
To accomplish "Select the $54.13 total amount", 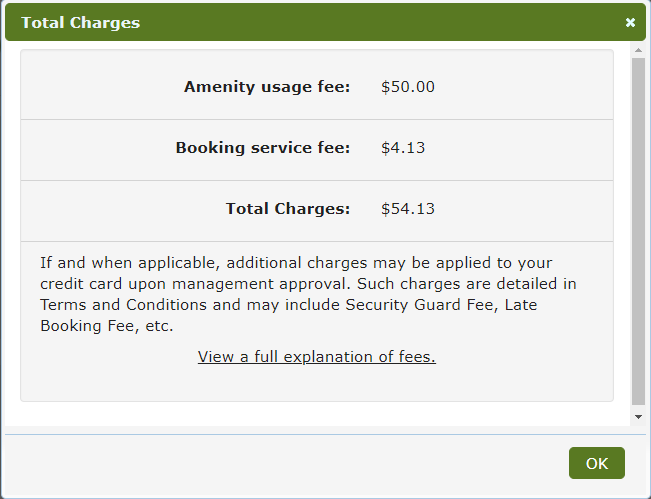I will click(408, 209).
